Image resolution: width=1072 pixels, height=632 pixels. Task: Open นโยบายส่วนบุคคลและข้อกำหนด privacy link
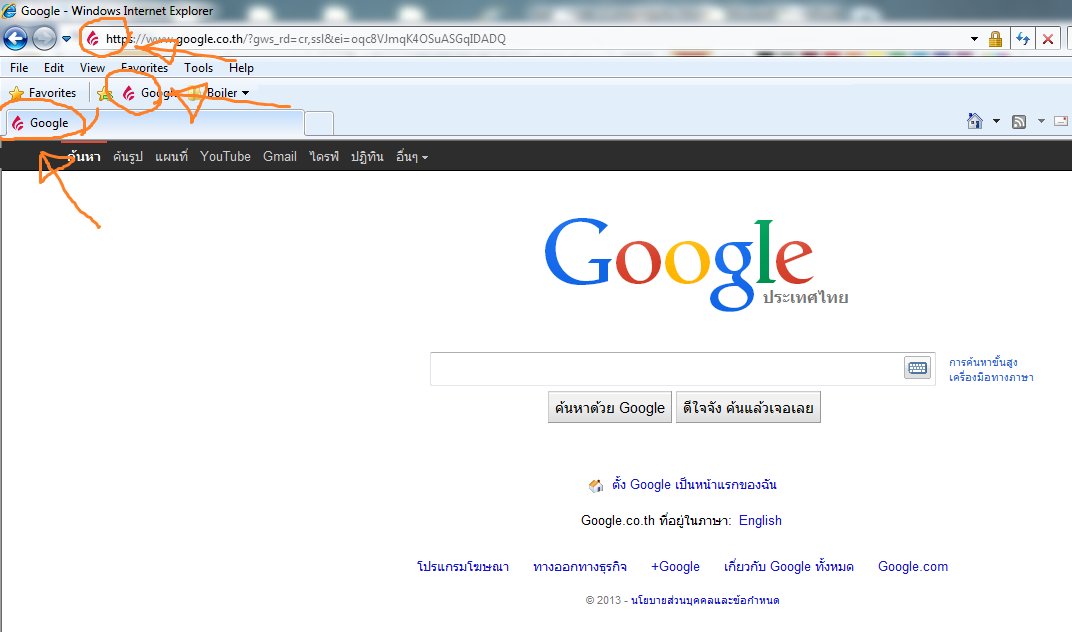coord(705,601)
